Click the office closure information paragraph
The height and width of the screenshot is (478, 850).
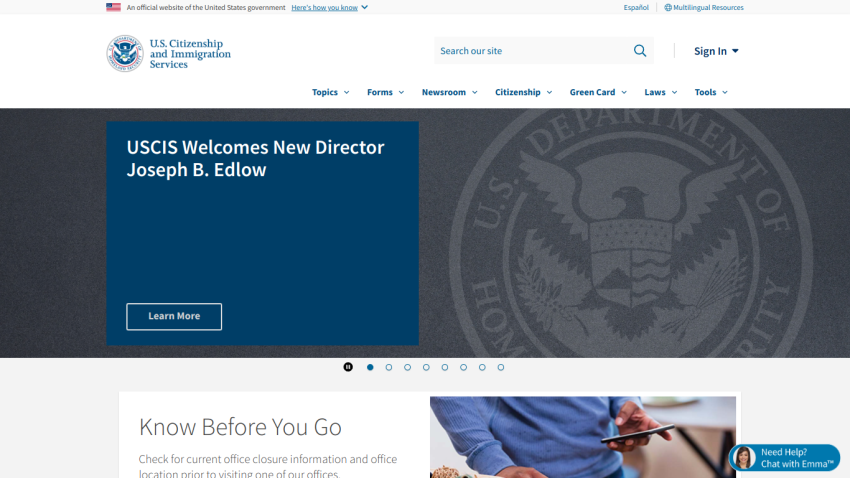268,466
